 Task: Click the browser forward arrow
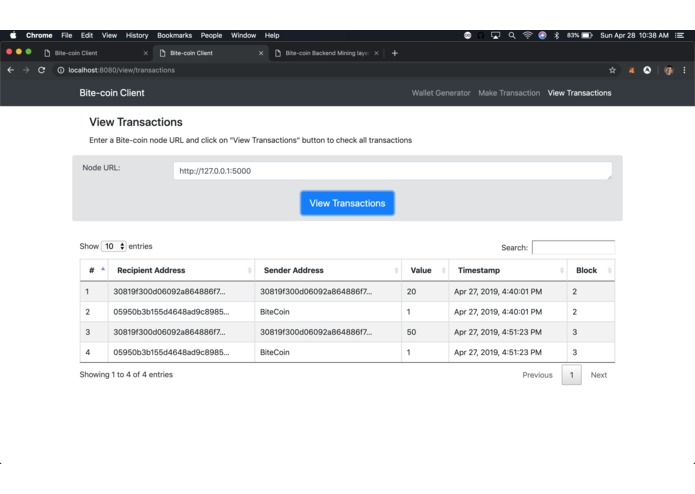click(x=26, y=70)
